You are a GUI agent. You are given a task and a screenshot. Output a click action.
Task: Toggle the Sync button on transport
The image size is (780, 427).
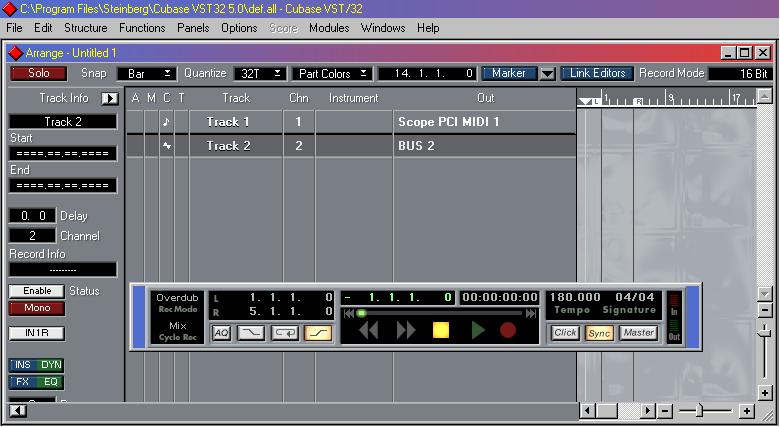pyautogui.click(x=599, y=333)
